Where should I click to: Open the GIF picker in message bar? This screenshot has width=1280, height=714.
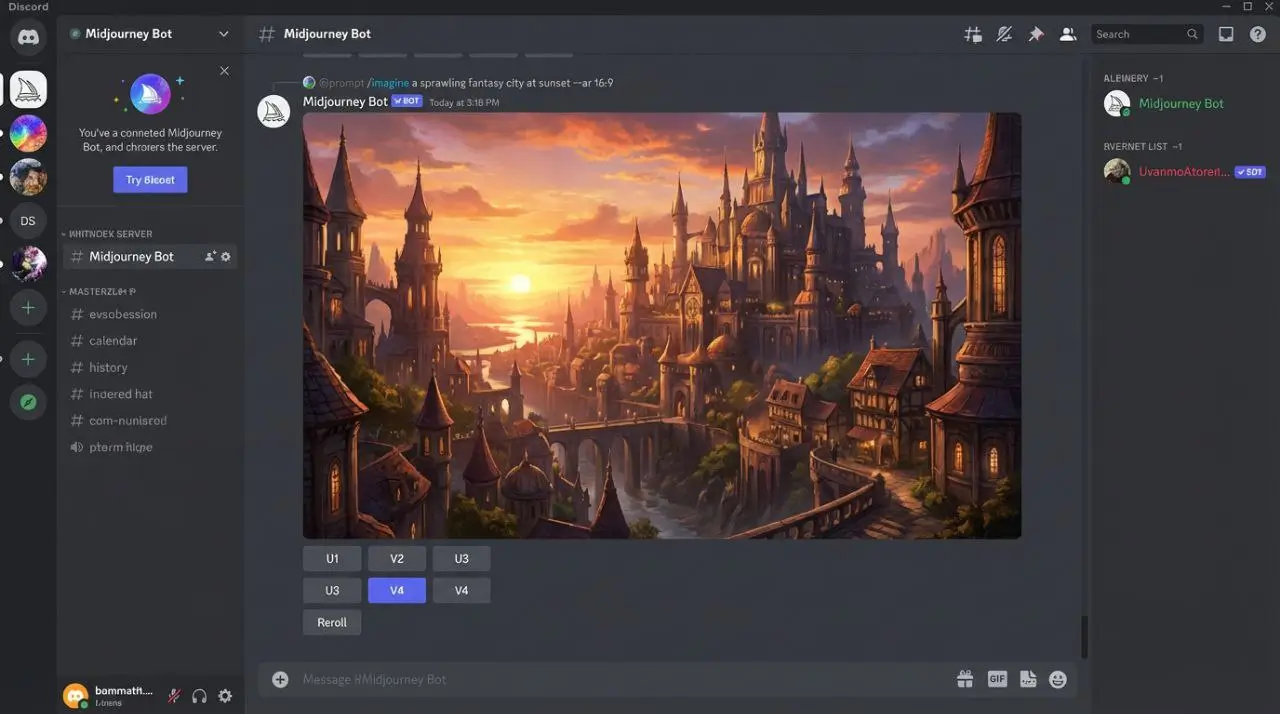[x=997, y=679]
